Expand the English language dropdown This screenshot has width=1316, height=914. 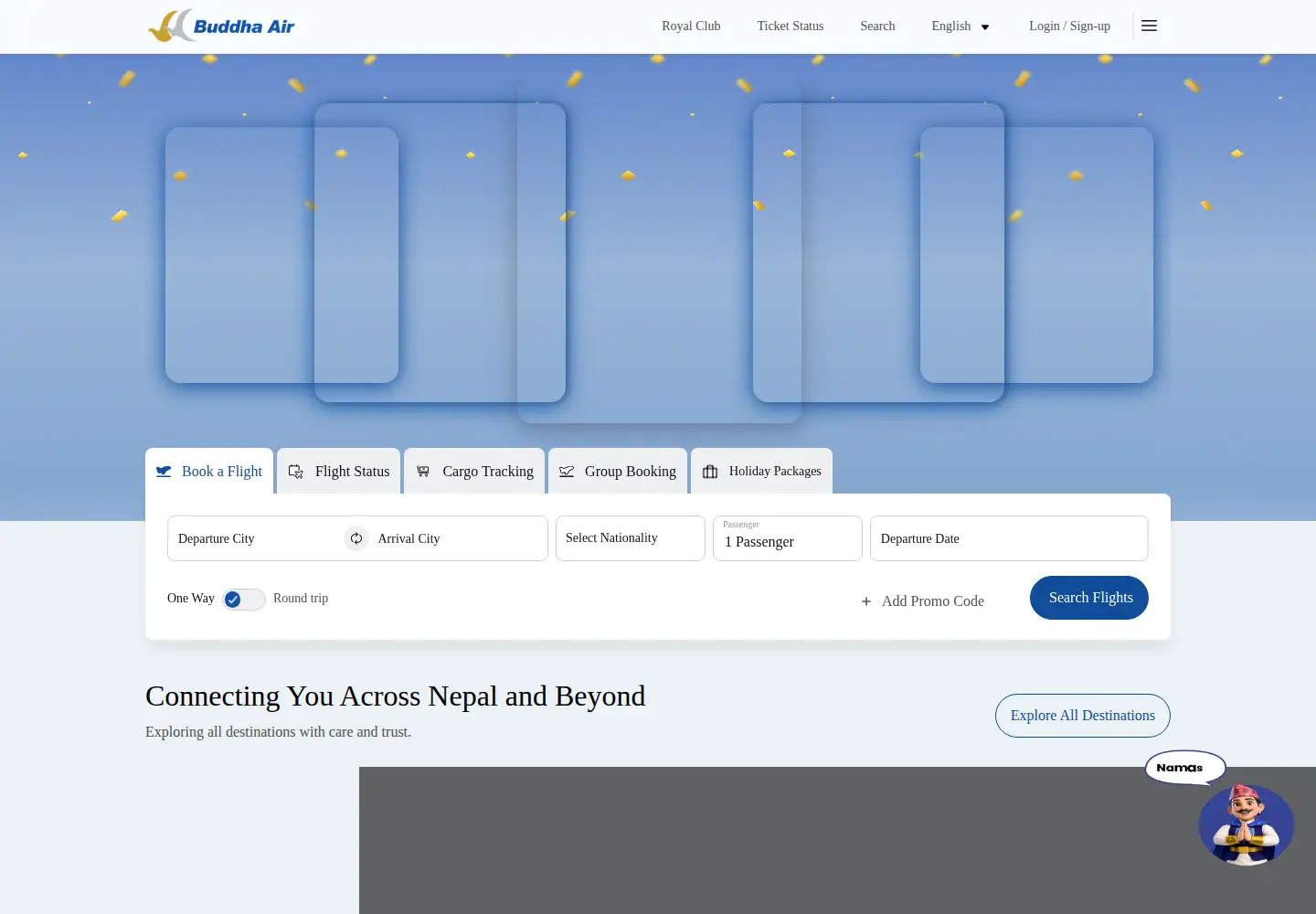(x=960, y=27)
